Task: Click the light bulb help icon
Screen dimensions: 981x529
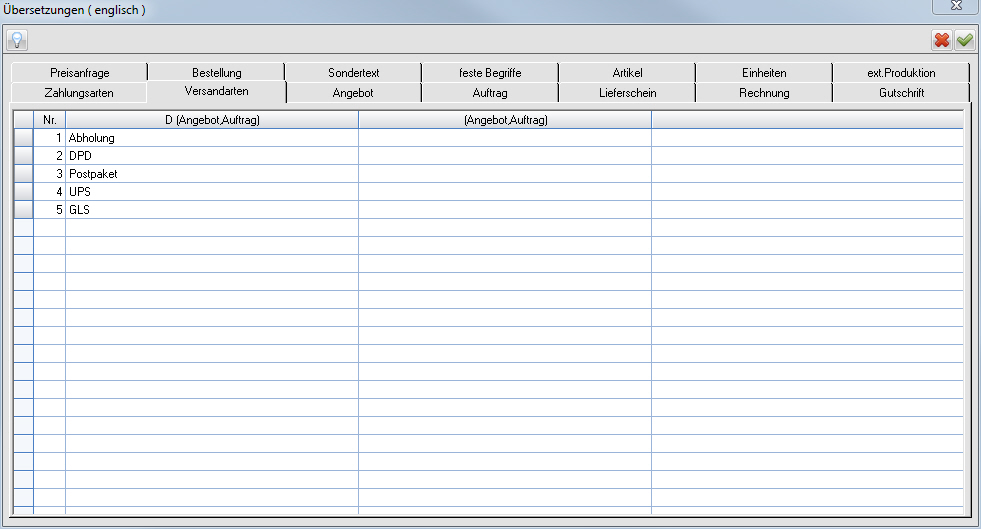Action: point(17,40)
